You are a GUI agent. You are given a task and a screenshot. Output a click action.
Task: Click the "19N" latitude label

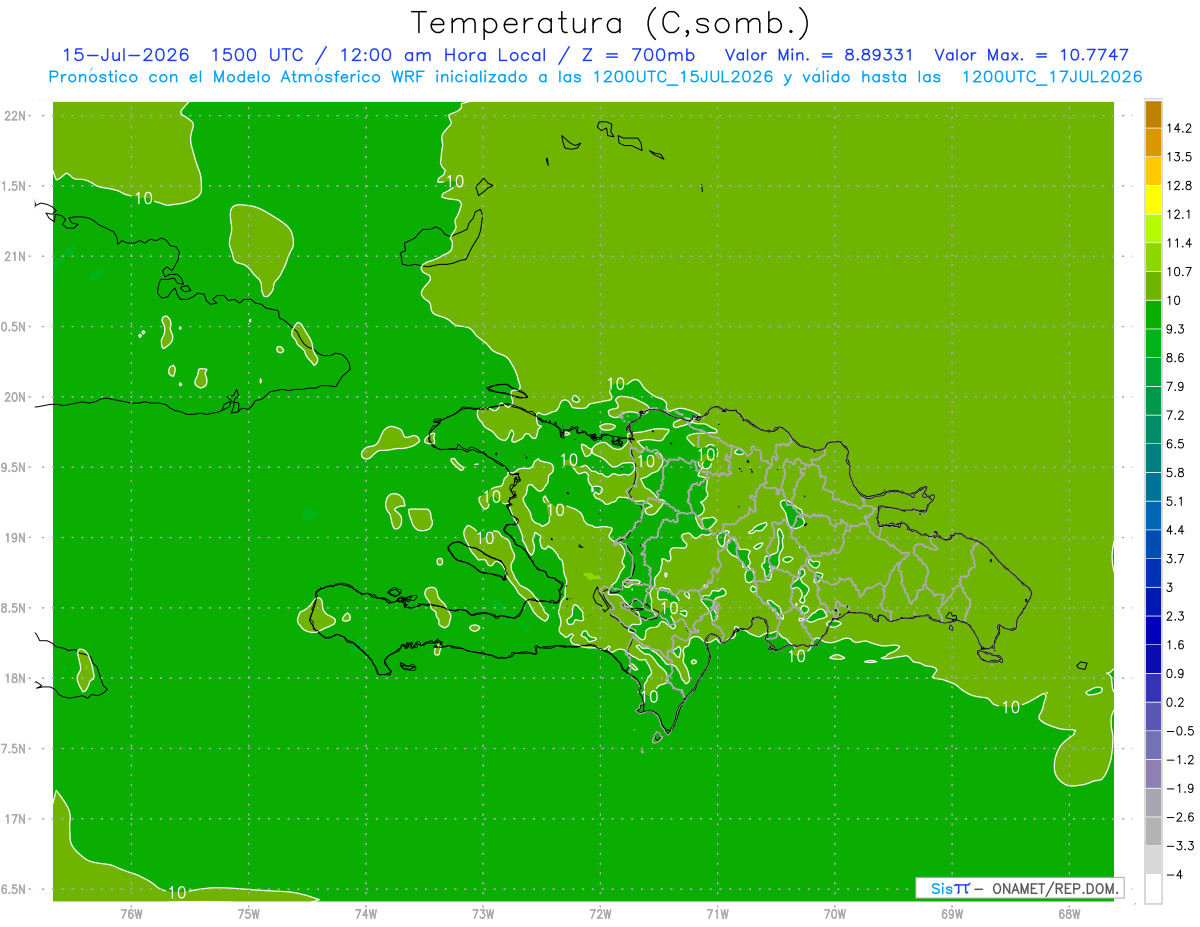(x=16, y=538)
